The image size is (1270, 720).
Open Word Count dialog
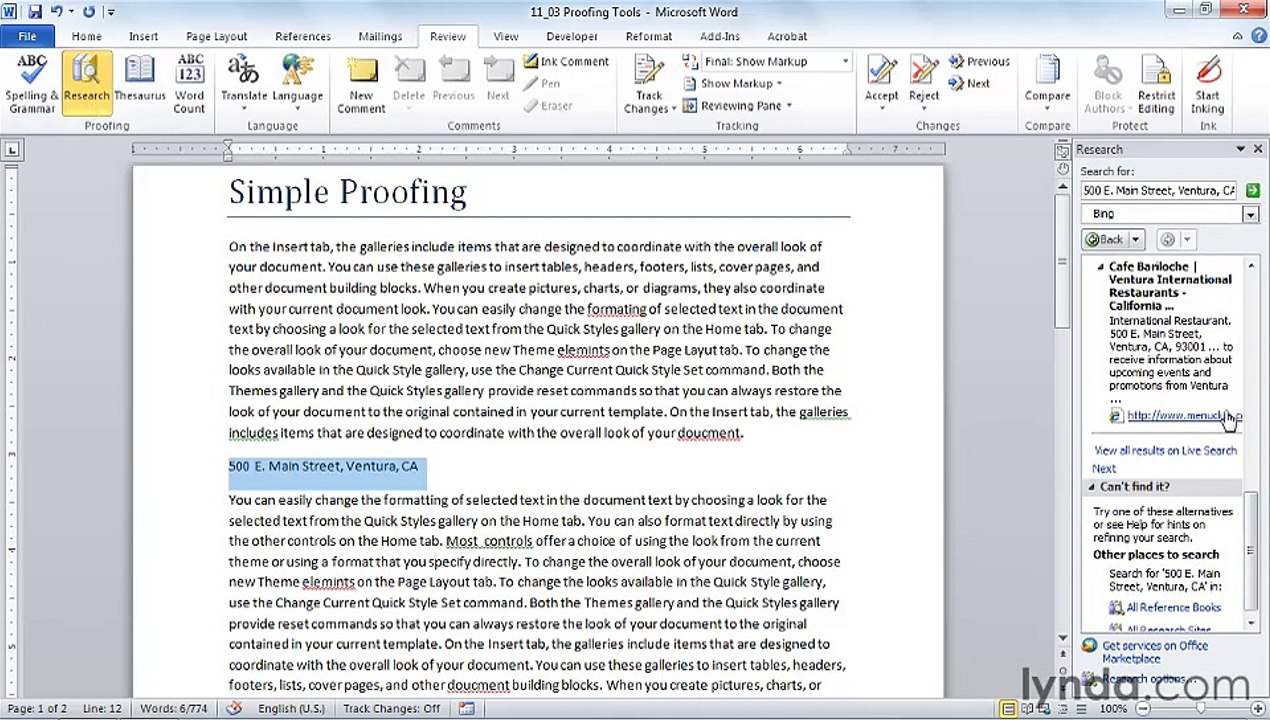(189, 84)
